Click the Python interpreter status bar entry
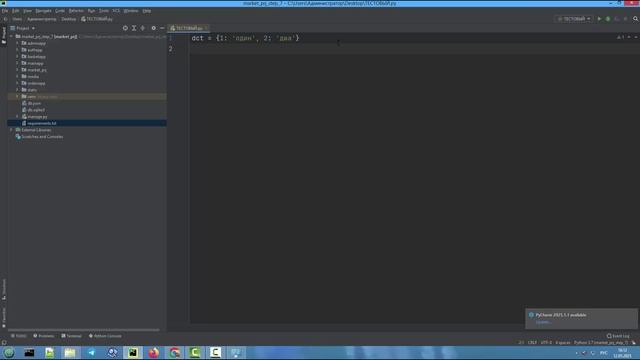Image resolution: width=640 pixels, height=360 pixels. [x=601, y=343]
